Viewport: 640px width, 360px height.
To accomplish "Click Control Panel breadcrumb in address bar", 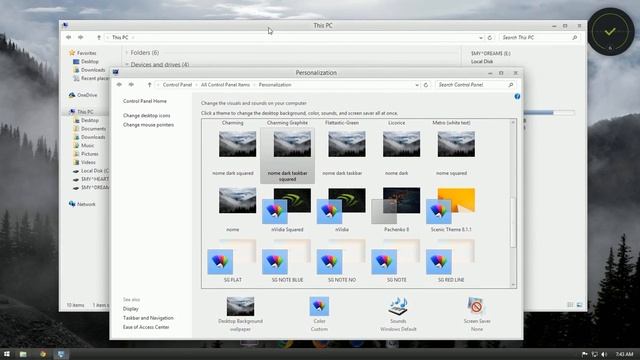I will coord(177,85).
